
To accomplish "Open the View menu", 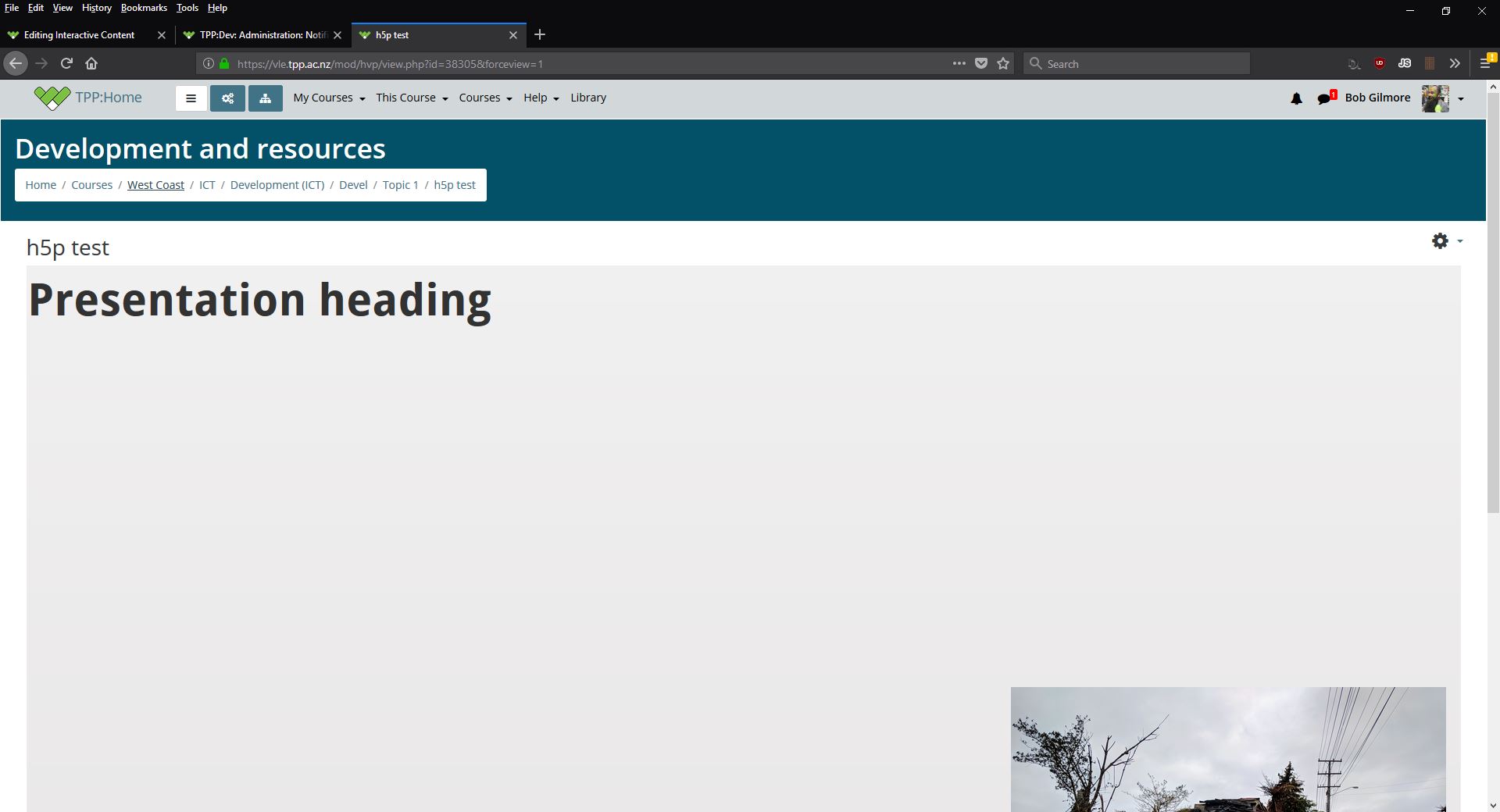I will click(62, 8).
